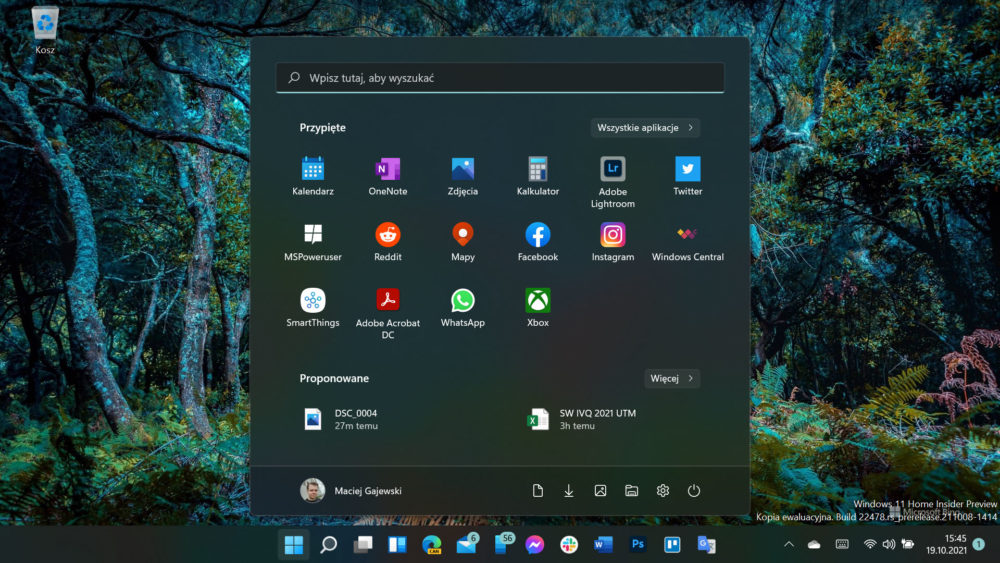1000x563 pixels.
Task: Launch the Facebook app
Action: (x=538, y=242)
